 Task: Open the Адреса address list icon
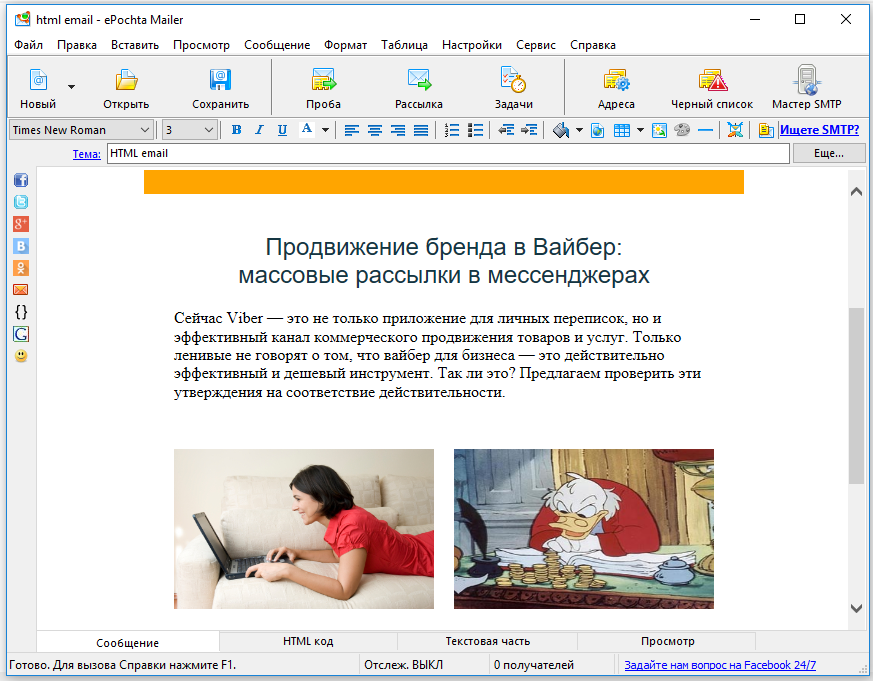(x=616, y=81)
